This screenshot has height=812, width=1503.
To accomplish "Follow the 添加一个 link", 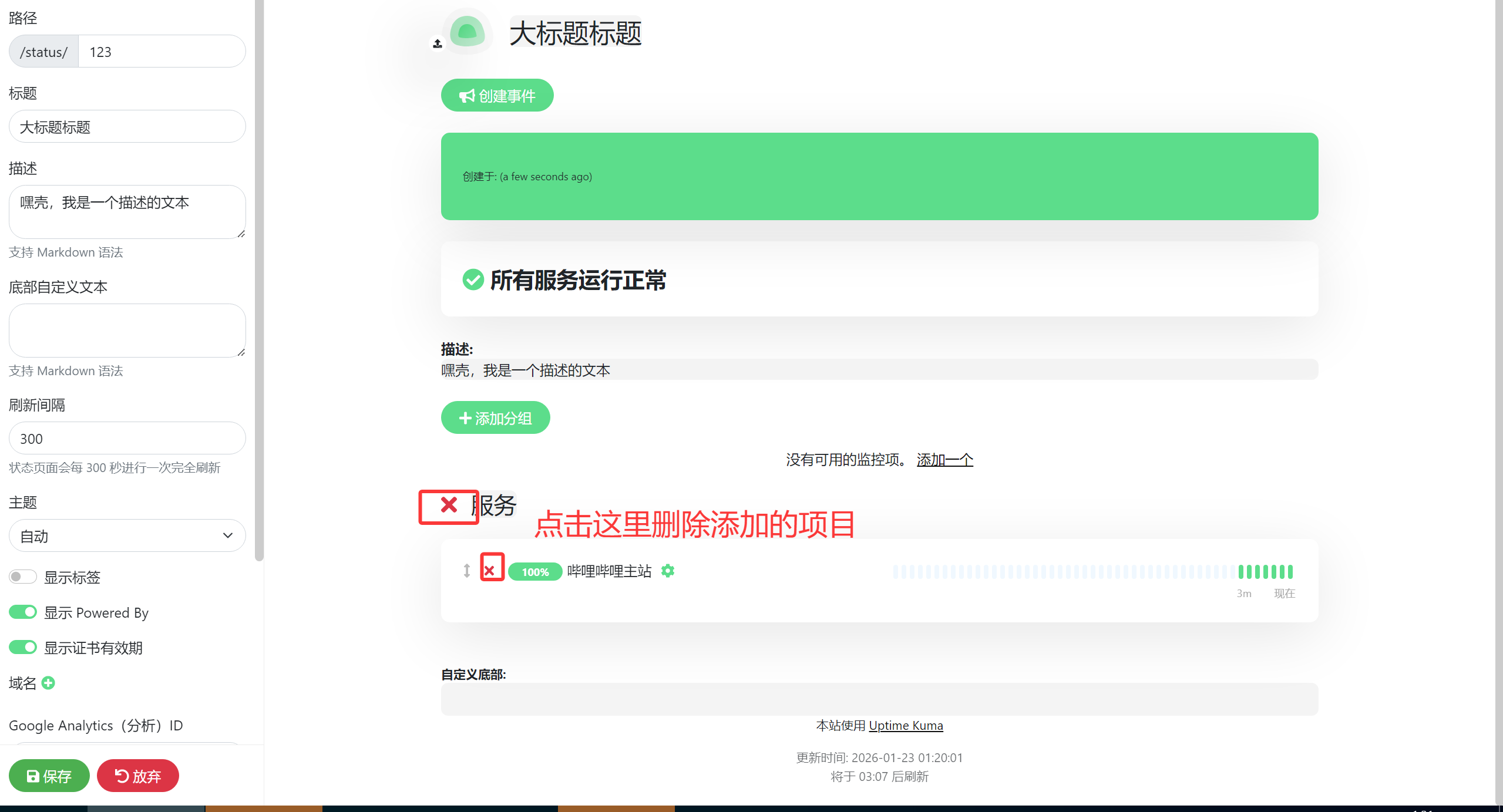I will (x=944, y=460).
